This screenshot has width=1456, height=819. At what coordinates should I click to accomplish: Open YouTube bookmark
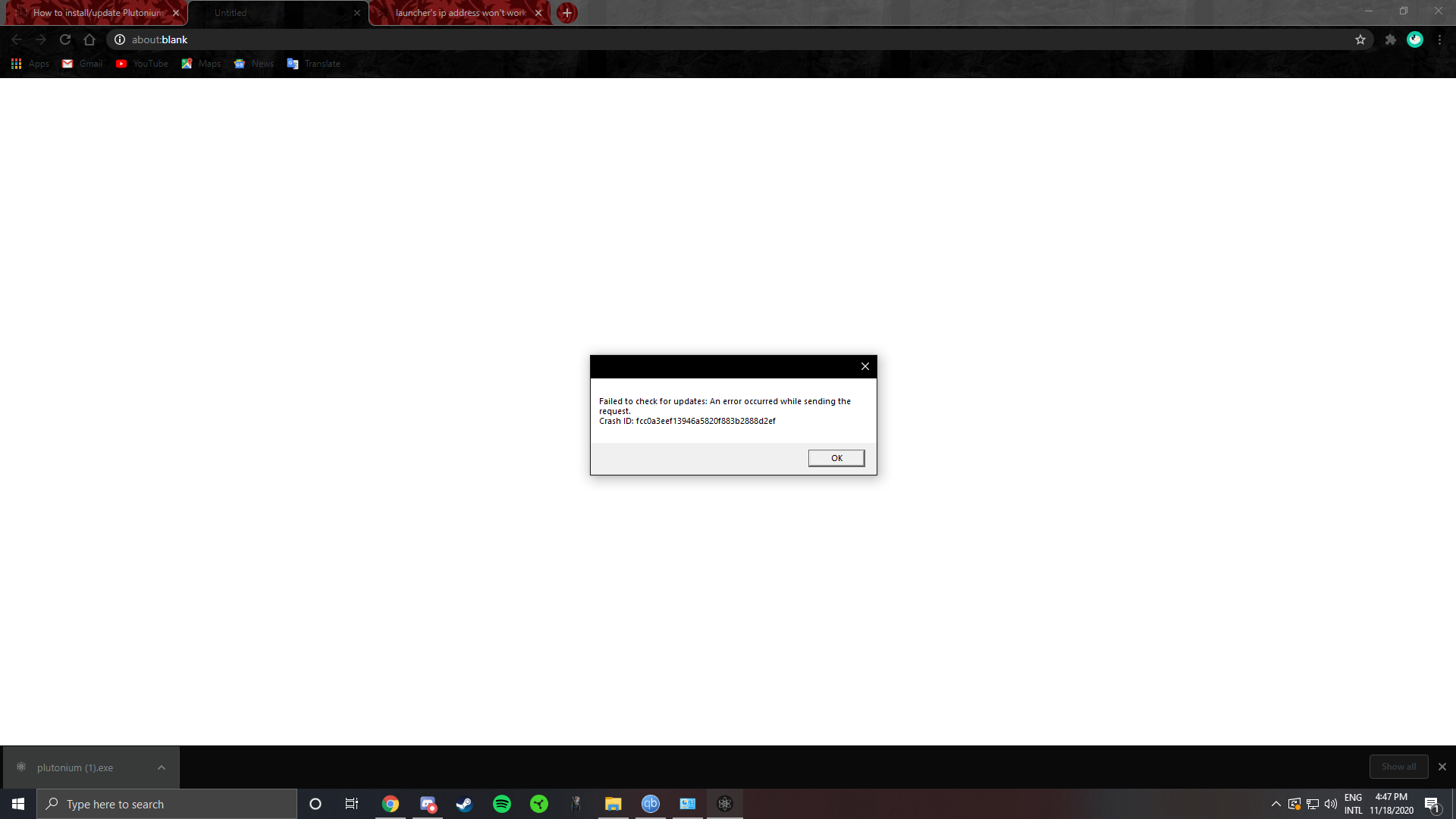click(x=142, y=64)
